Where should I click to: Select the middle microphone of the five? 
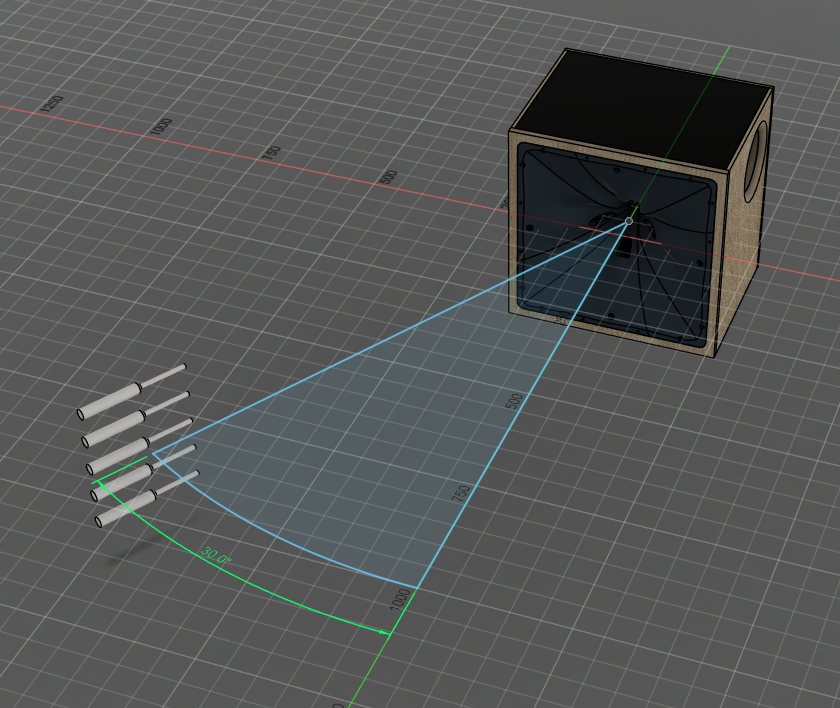139,447
